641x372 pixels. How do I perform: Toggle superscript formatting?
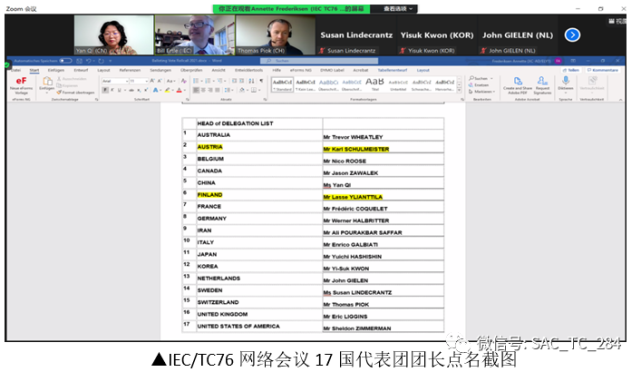pos(146,90)
